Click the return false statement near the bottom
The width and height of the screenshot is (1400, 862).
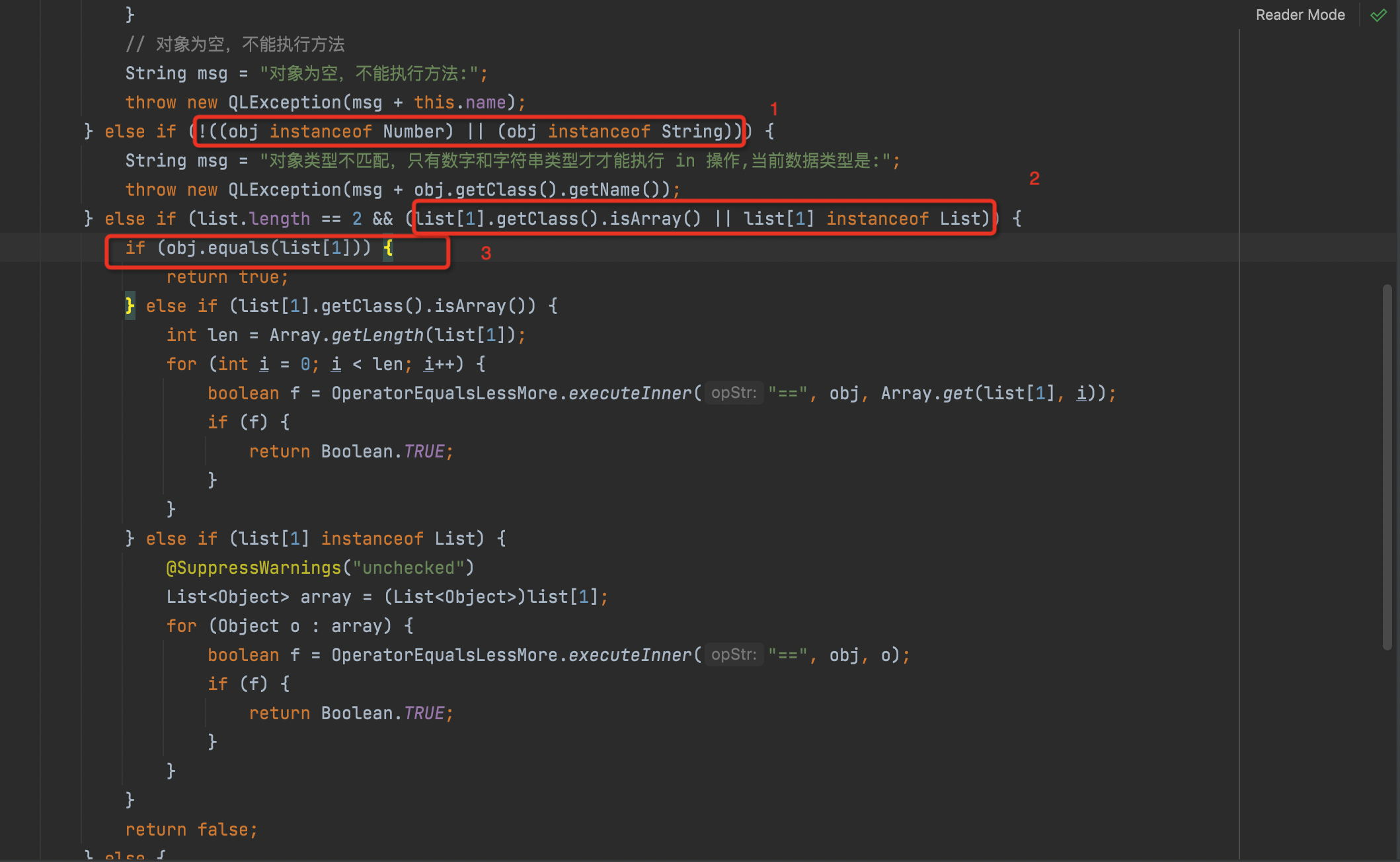[190, 829]
